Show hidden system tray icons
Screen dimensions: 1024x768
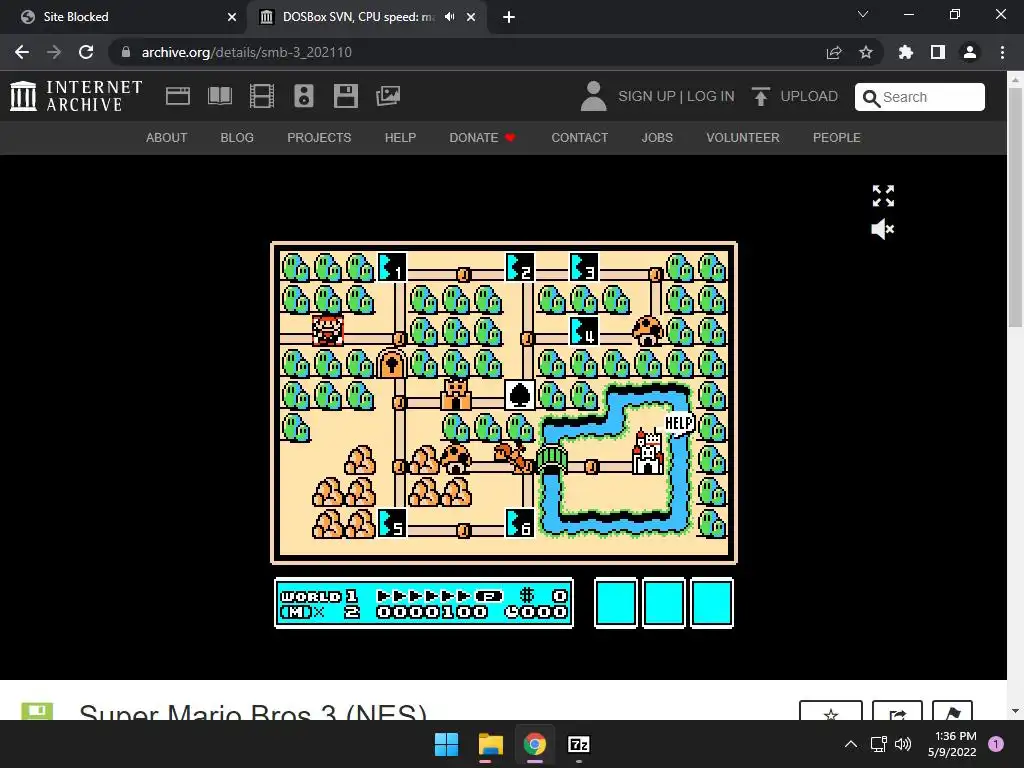pyautogui.click(x=850, y=744)
